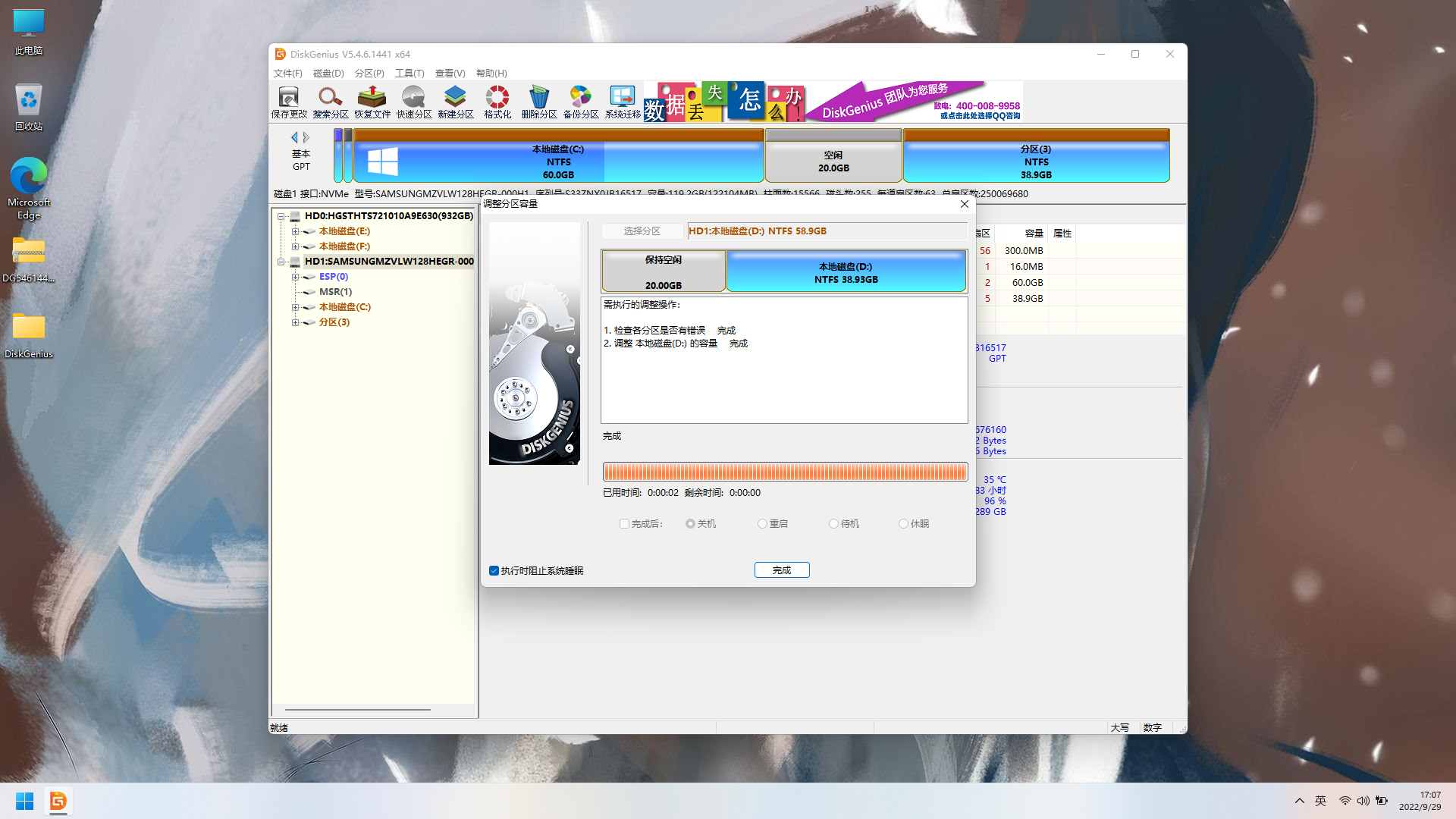1456x819 pixels.
Task: Expand the 本地磁盘(E:) tree node
Action: [x=295, y=231]
